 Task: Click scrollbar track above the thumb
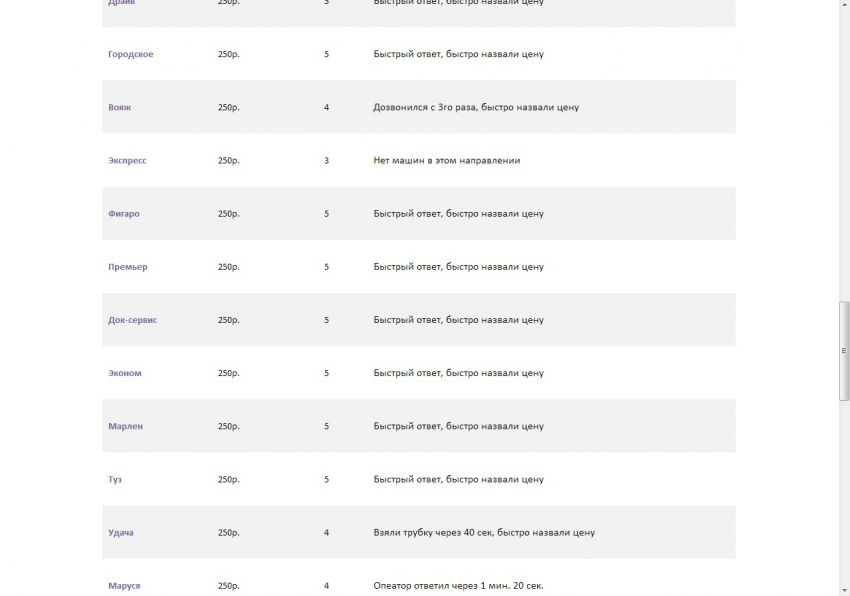(x=844, y=152)
